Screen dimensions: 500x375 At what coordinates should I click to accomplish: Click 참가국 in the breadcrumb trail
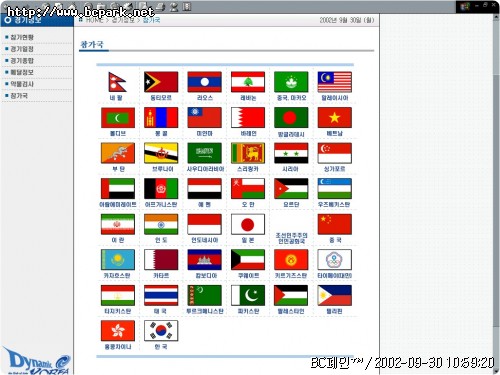(x=152, y=20)
